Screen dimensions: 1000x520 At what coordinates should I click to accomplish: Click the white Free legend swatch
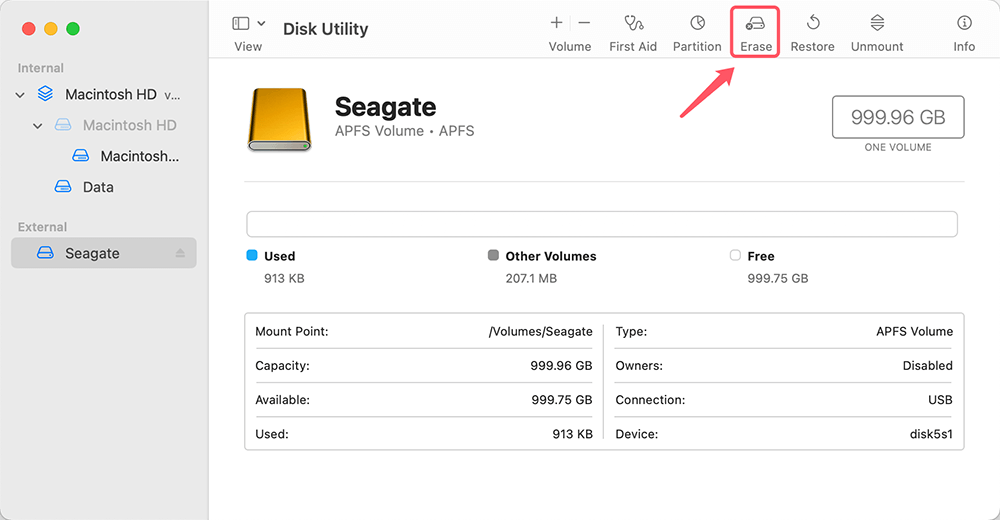[735, 255]
